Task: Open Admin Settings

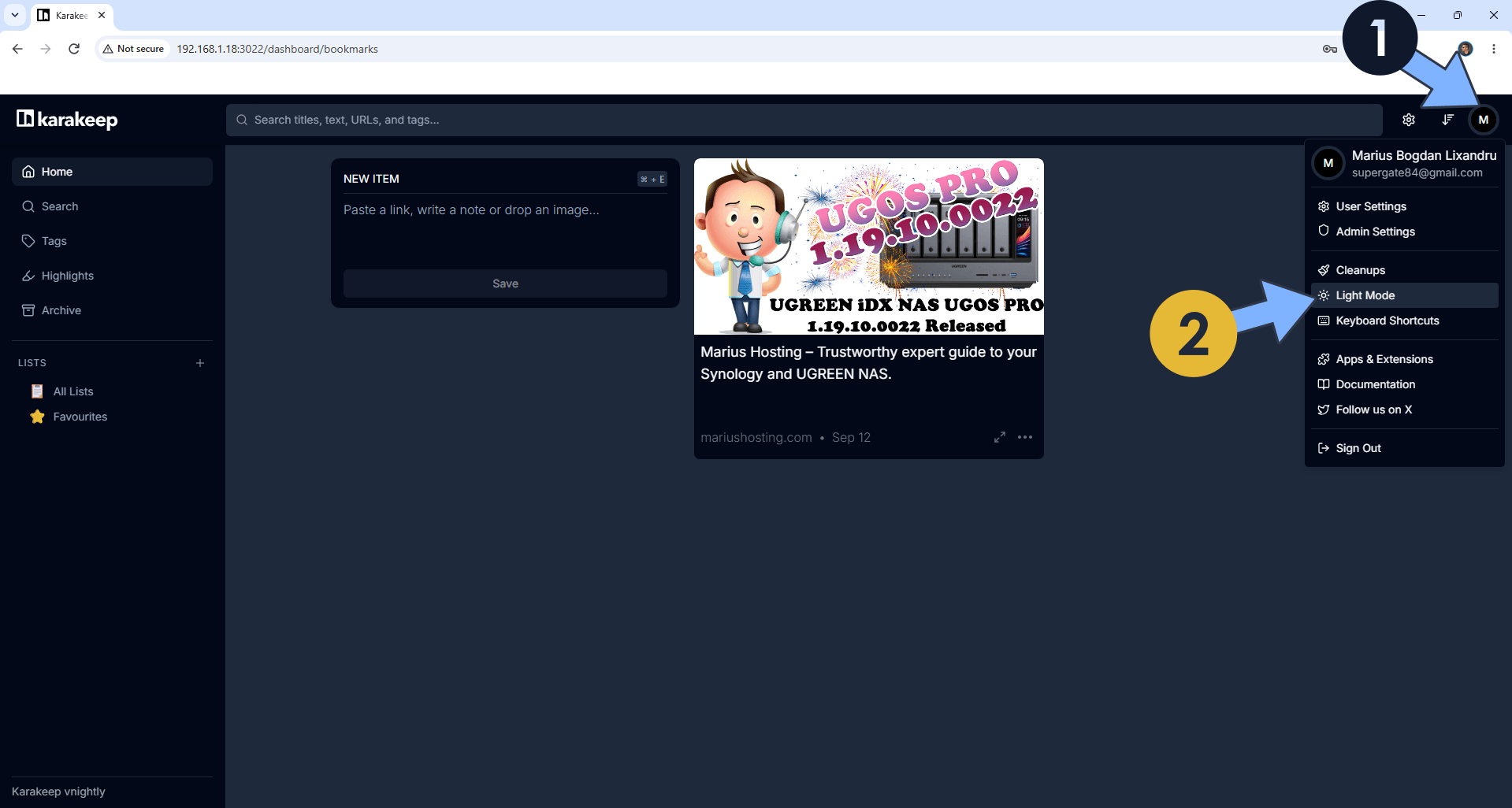Action: pos(1405,232)
